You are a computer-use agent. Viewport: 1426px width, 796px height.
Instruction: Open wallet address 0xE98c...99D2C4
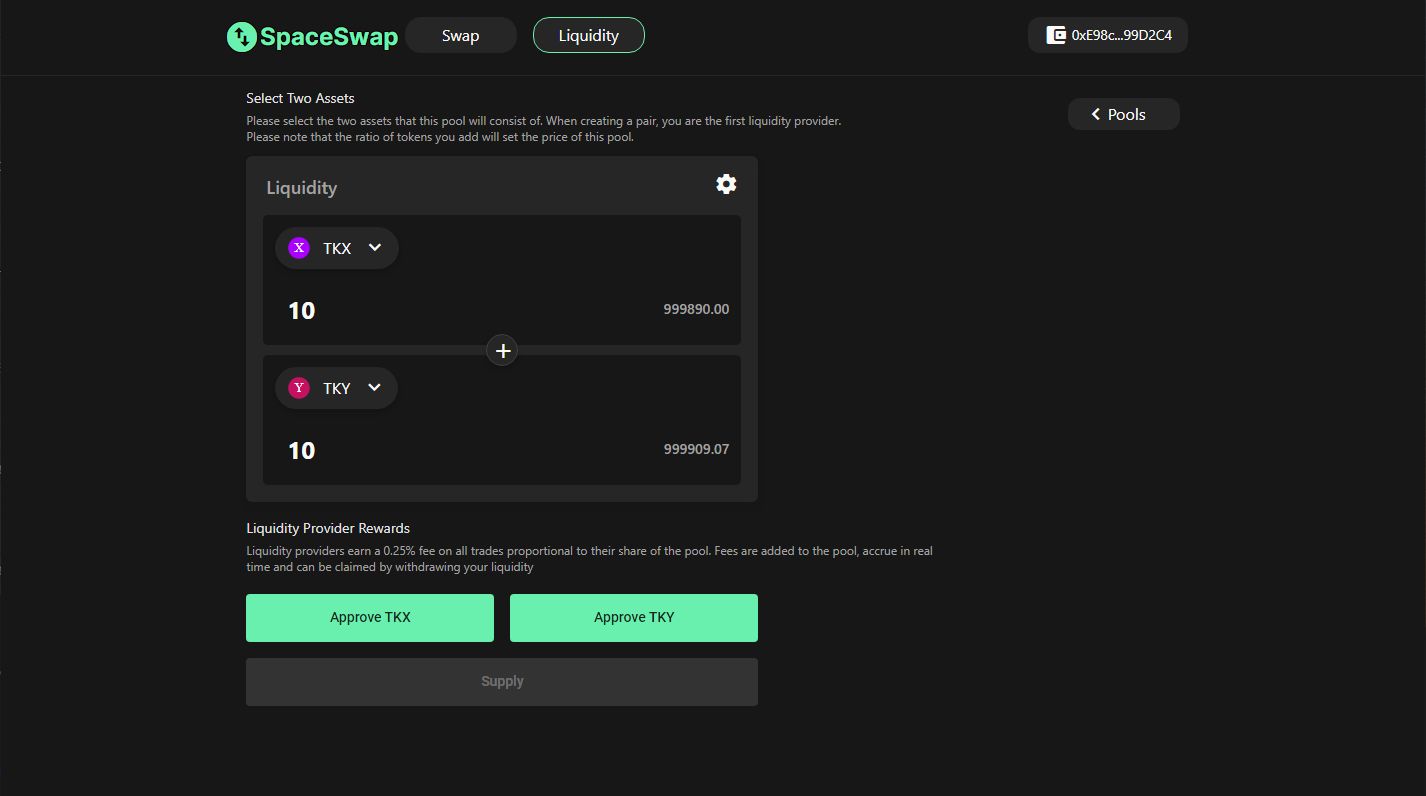(x=1108, y=35)
